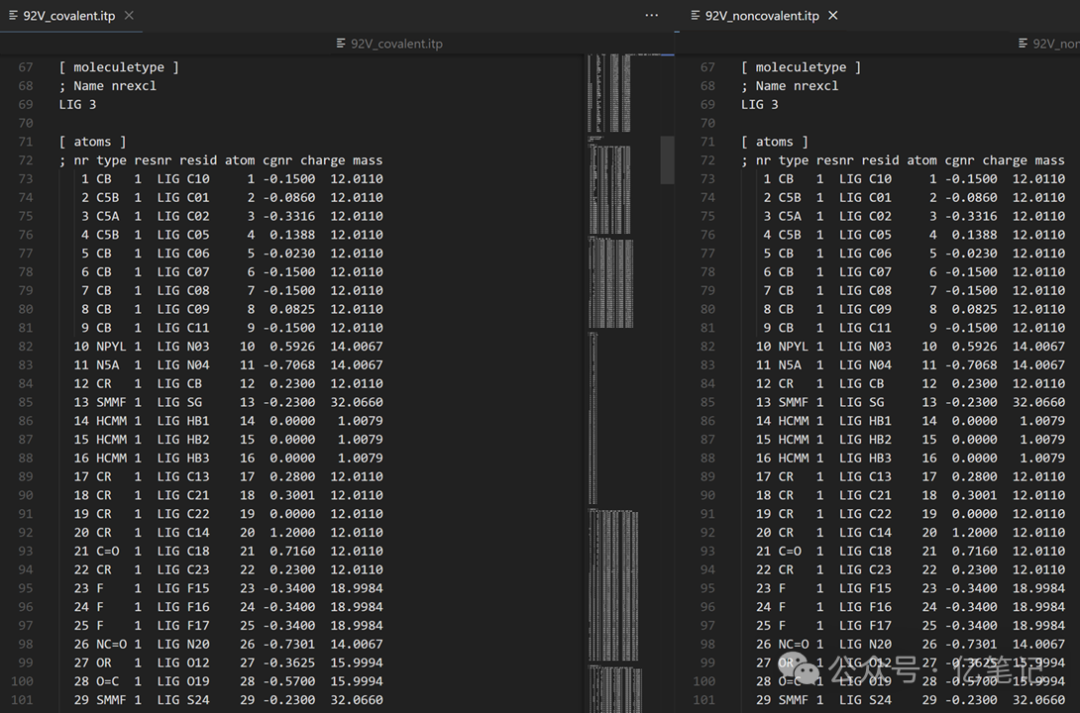Place cursor on LIG 3 line in left editor
1080x713 pixels.
point(77,104)
